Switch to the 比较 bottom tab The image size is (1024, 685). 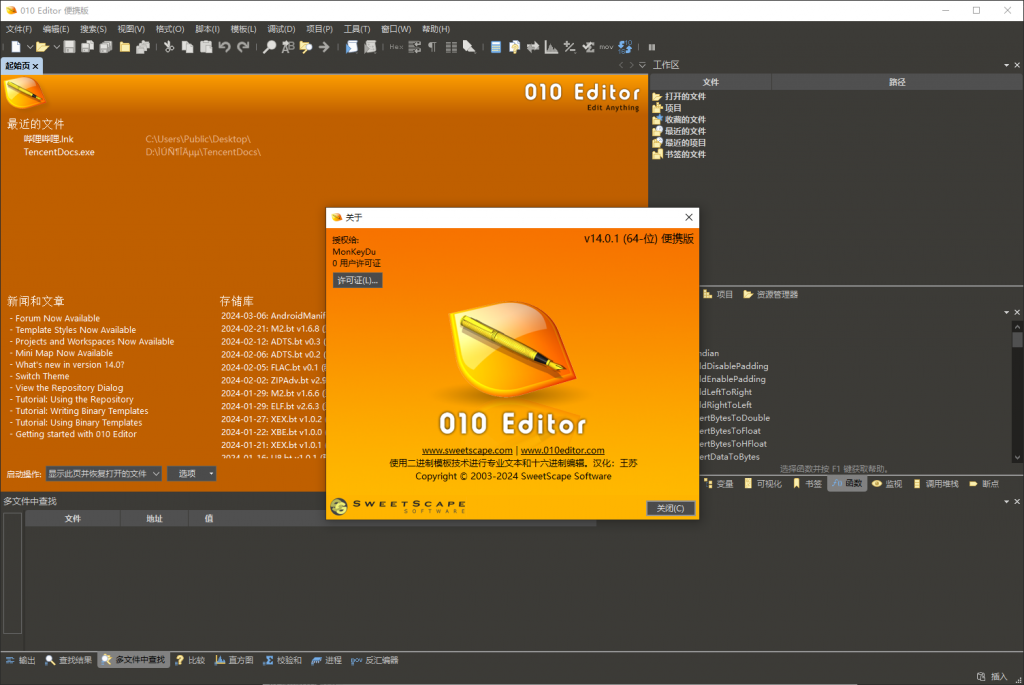[x=190, y=660]
